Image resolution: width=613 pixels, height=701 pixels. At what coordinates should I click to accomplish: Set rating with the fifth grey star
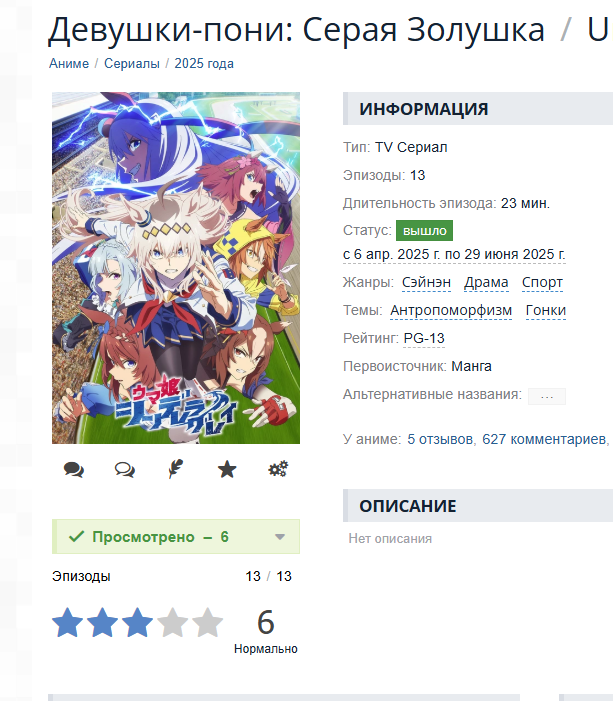point(207,622)
